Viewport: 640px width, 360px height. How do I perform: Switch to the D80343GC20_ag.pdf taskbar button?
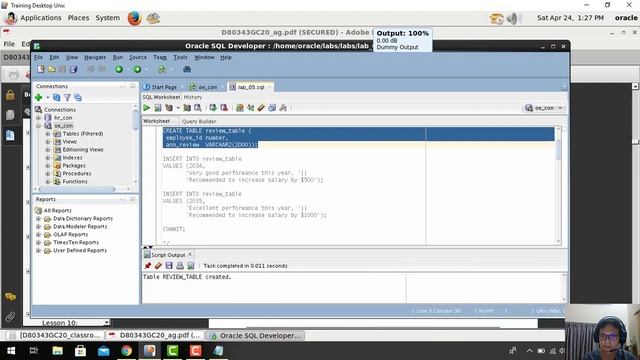point(154,335)
